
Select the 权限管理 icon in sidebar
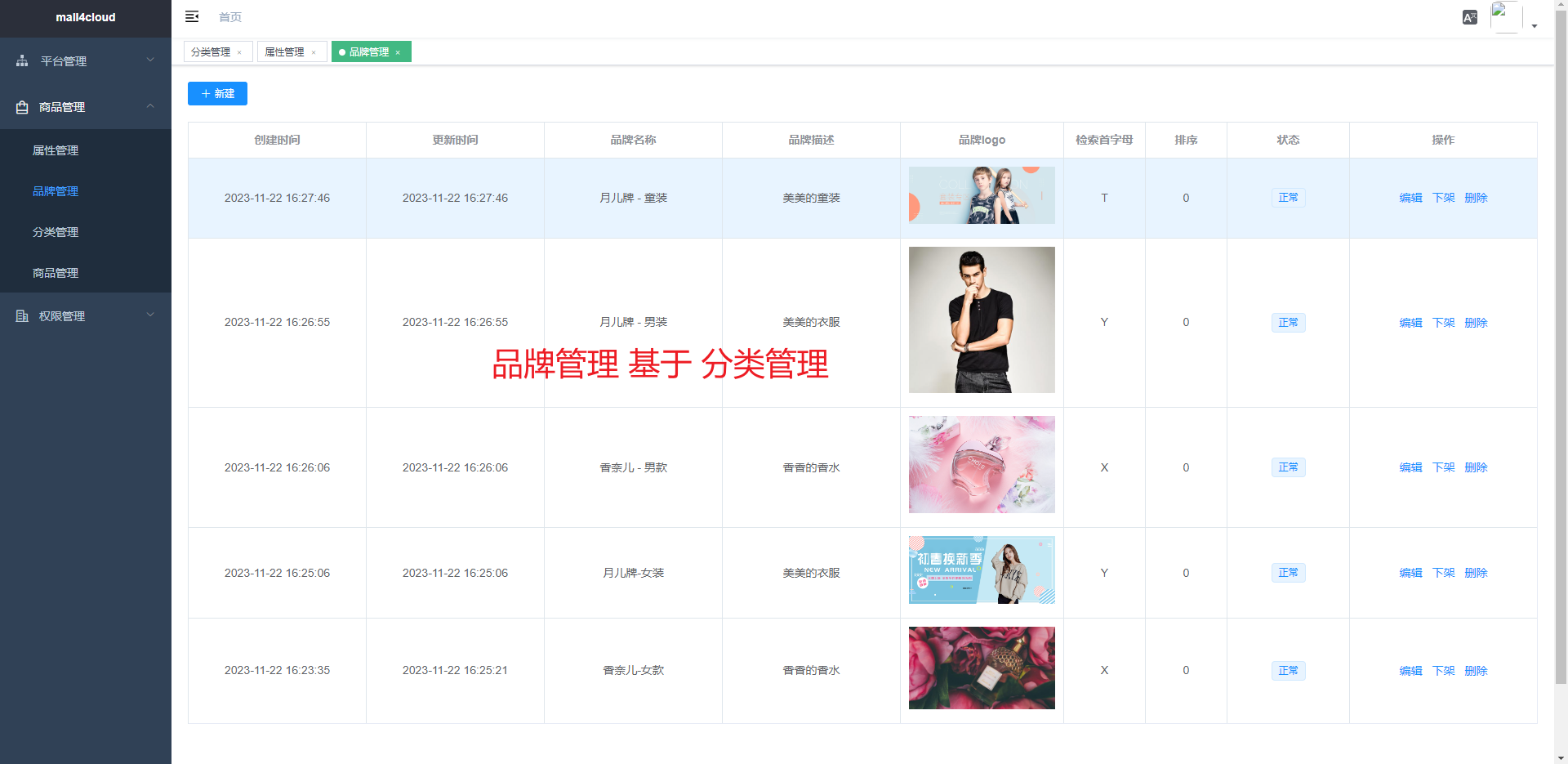(21, 315)
